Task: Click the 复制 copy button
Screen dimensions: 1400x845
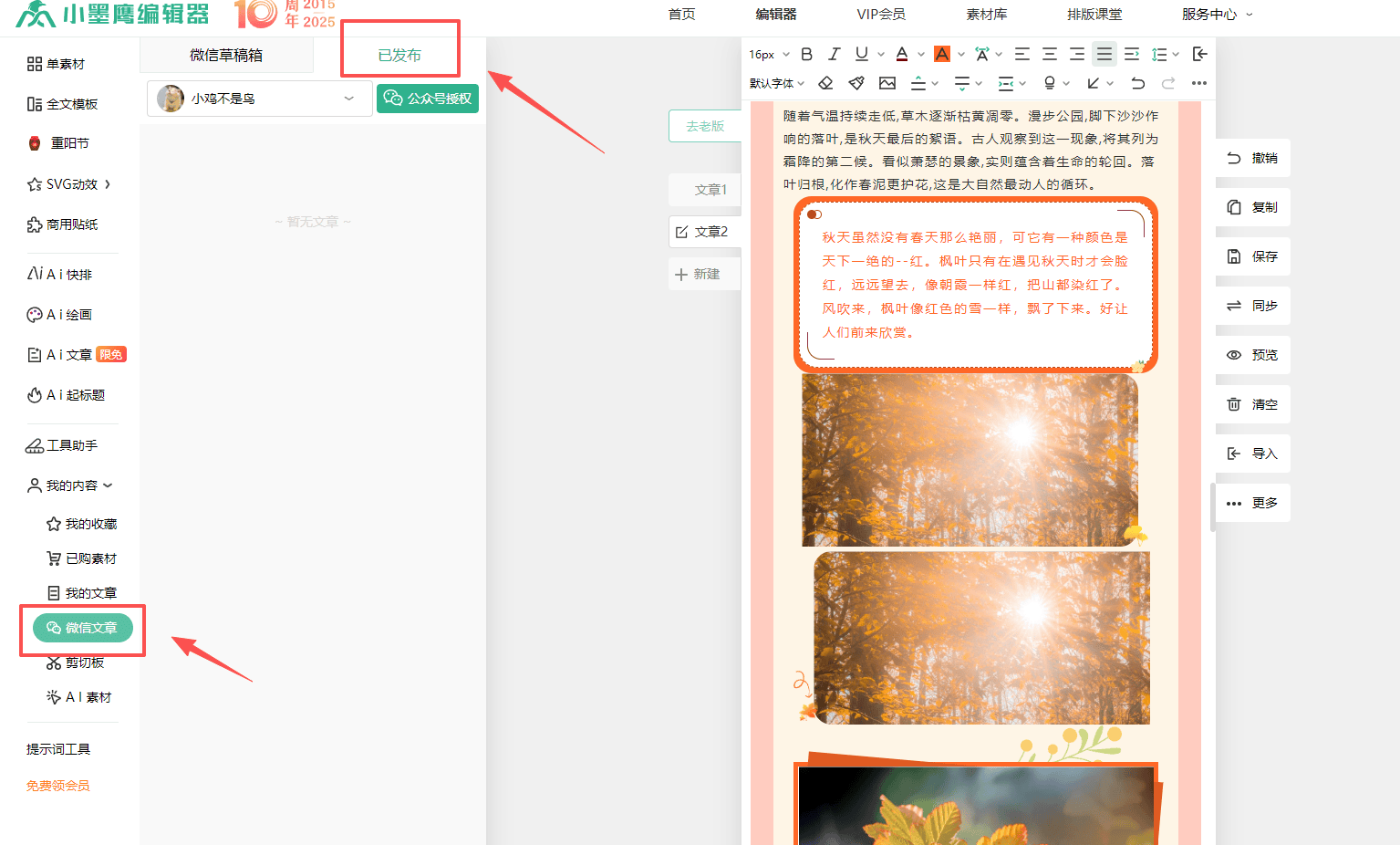Action: [x=1252, y=207]
